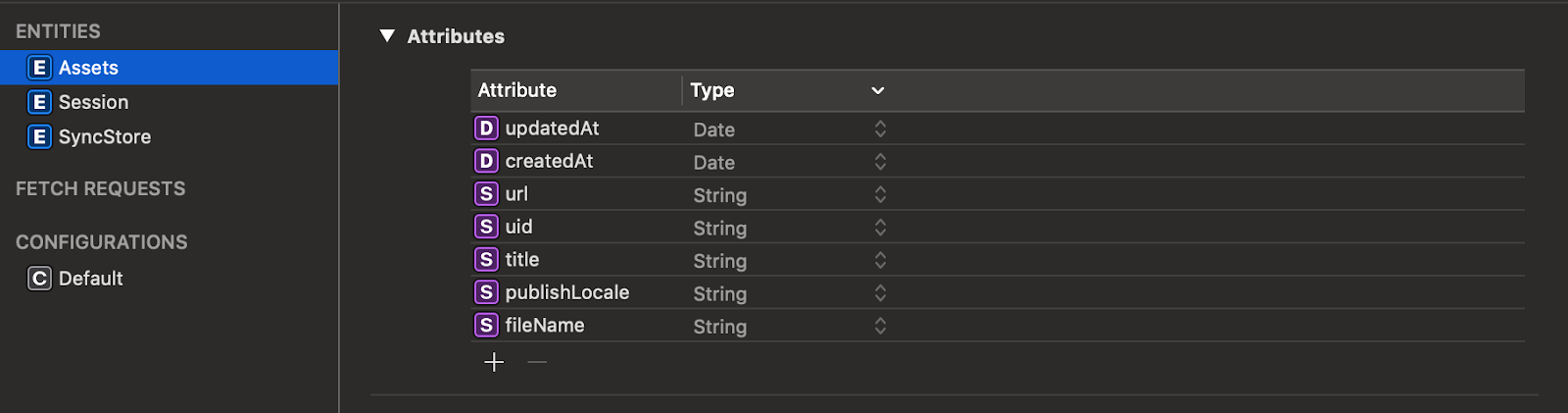Viewport: 1568px width, 413px height.
Task: Click the Attribute column header
Action: tap(576, 90)
